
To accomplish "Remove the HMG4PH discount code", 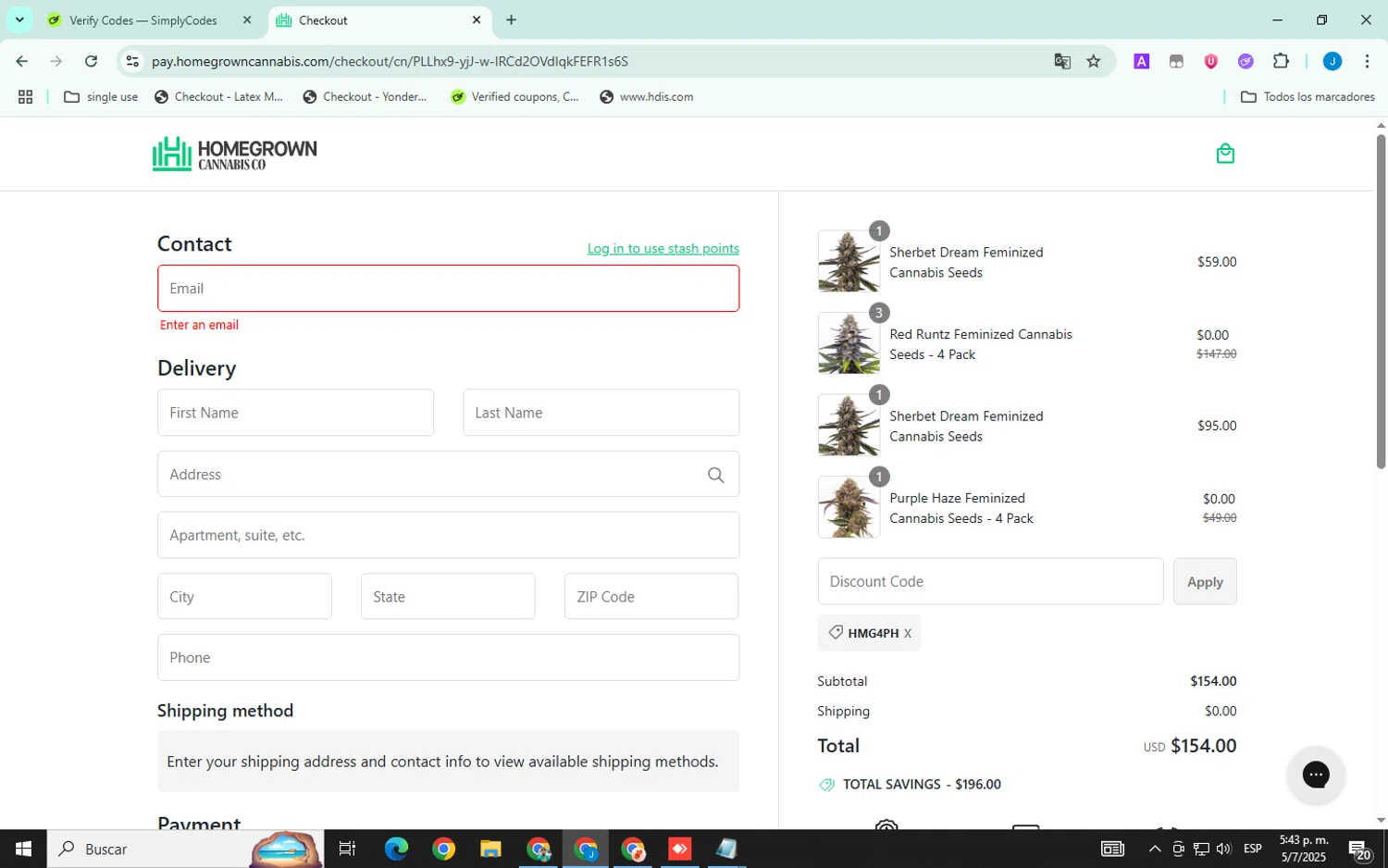I will point(908,634).
